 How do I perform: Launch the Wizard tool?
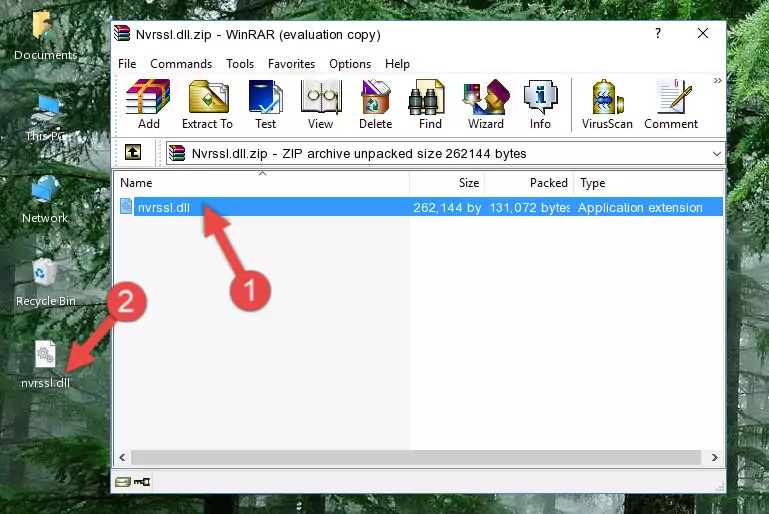pyautogui.click(x=486, y=104)
